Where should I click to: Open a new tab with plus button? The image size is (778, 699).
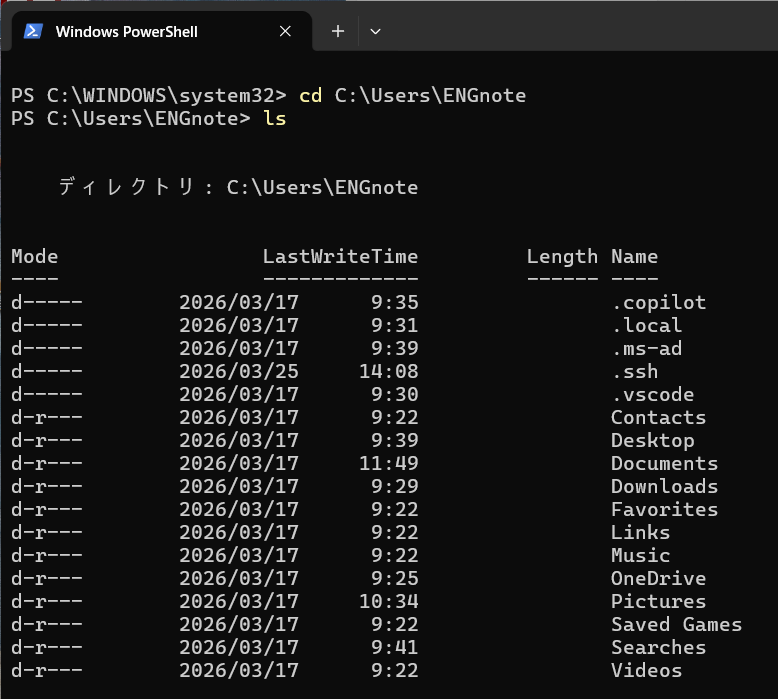coord(338,32)
